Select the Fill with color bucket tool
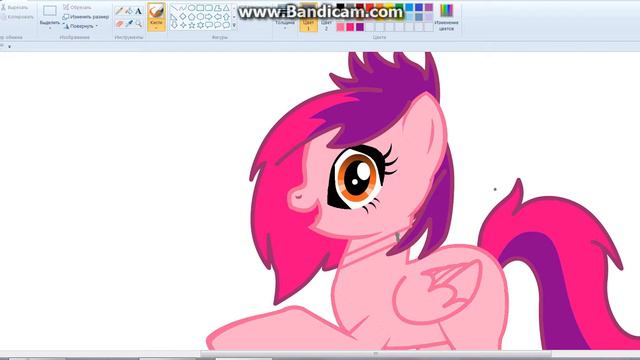This screenshot has width=640, height=360. (x=129, y=11)
